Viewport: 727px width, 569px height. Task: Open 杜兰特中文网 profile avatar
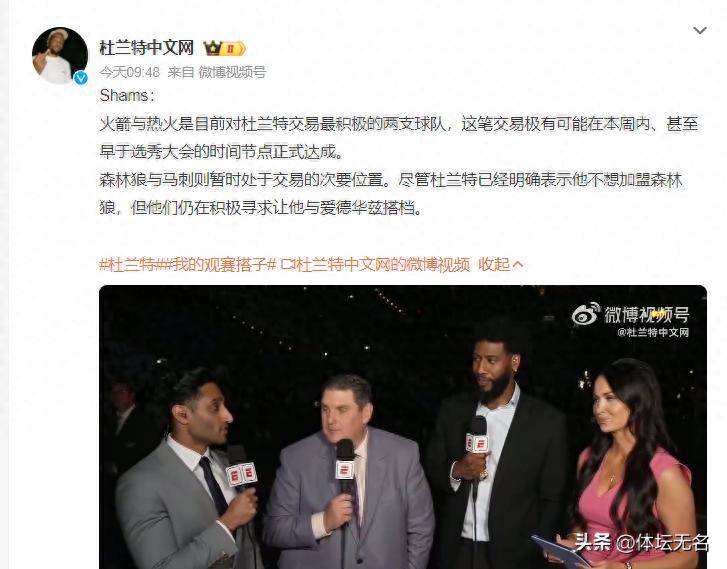(x=60, y=55)
